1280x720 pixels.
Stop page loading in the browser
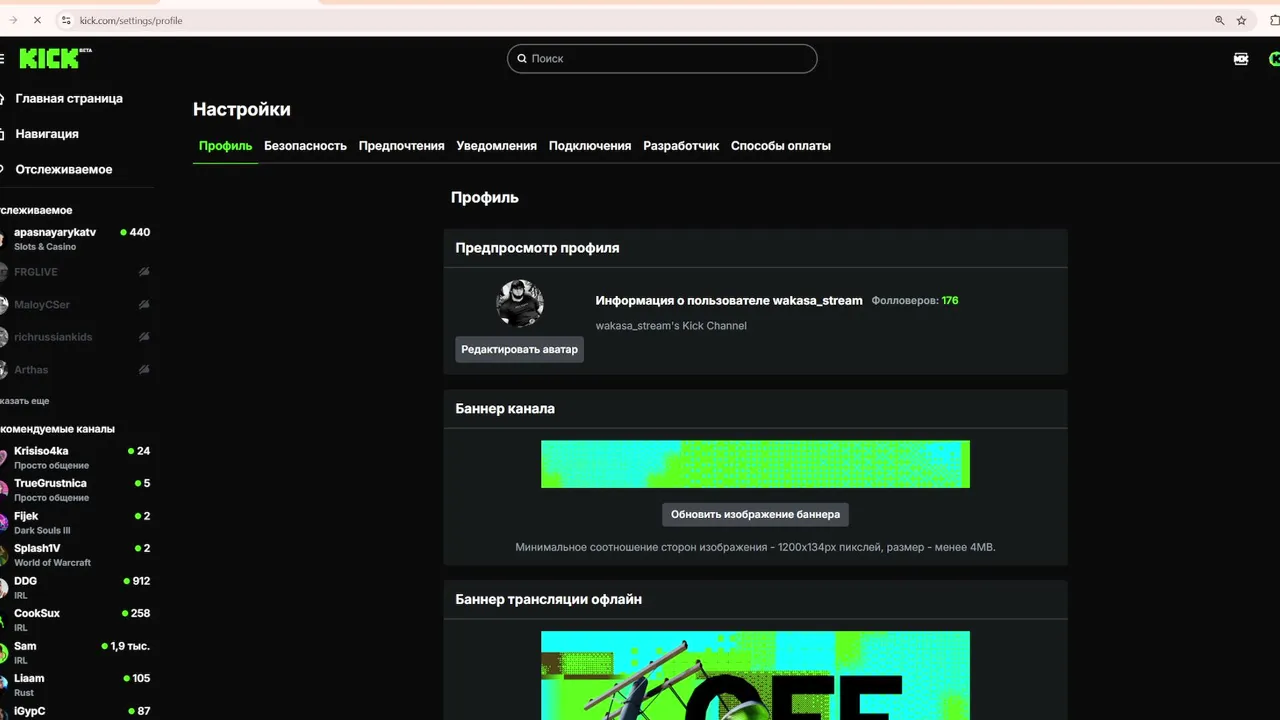37,20
